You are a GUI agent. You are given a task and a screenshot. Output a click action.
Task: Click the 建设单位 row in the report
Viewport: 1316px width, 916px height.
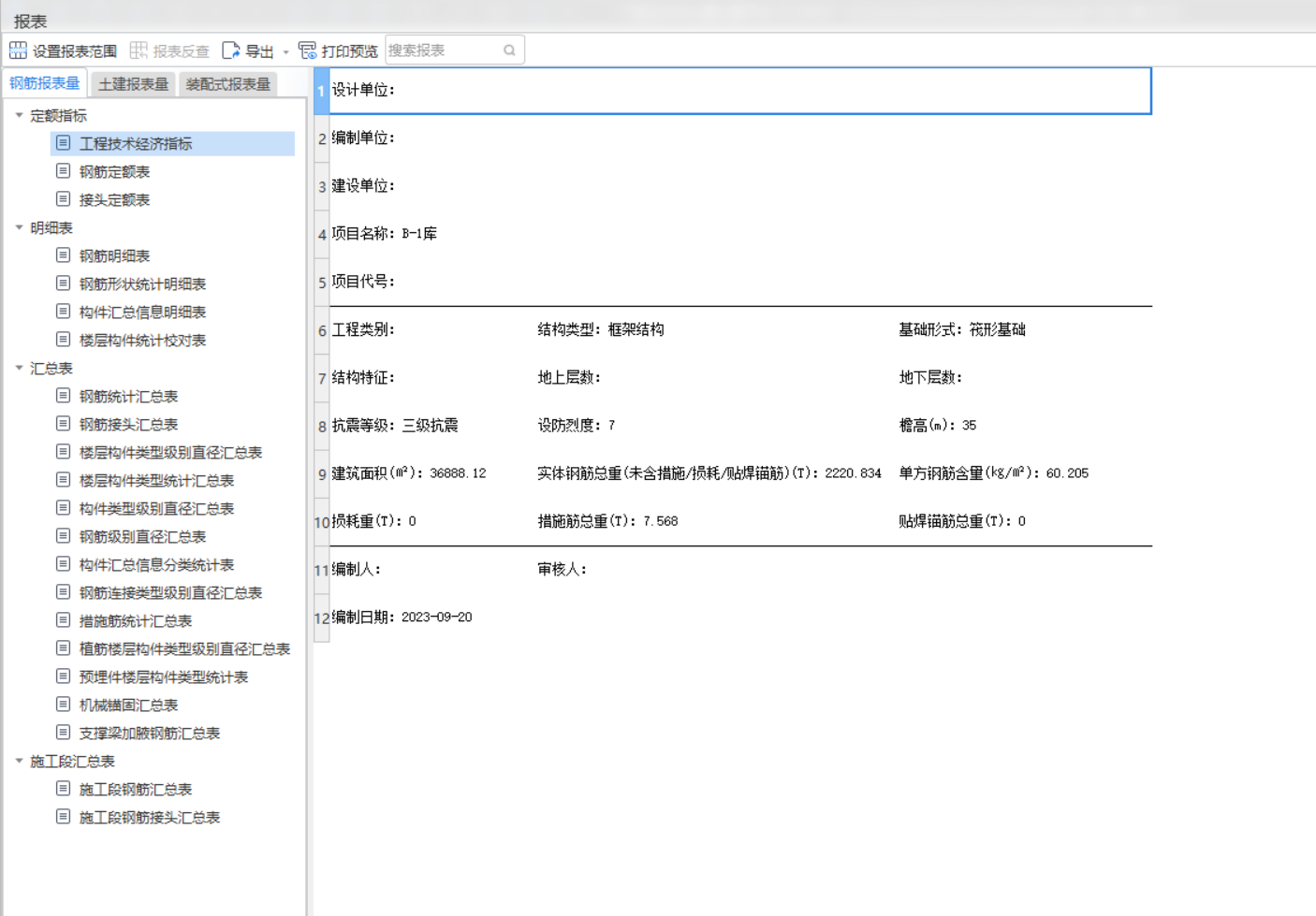pos(740,186)
